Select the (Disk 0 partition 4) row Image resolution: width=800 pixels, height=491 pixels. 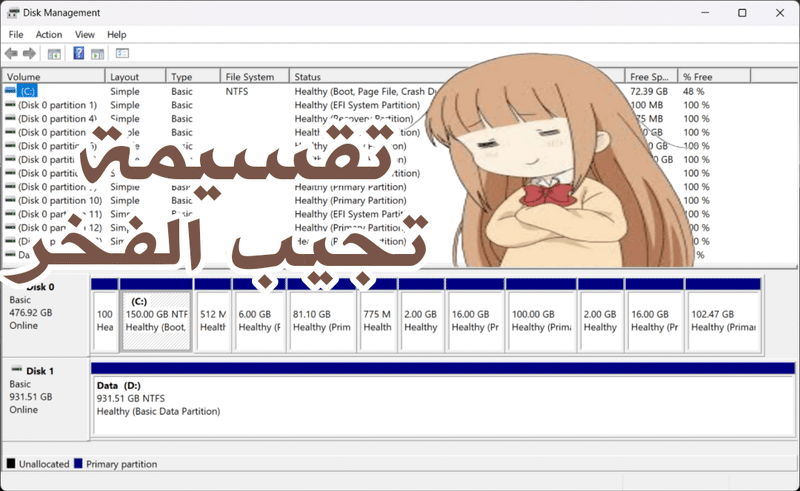tap(57, 118)
